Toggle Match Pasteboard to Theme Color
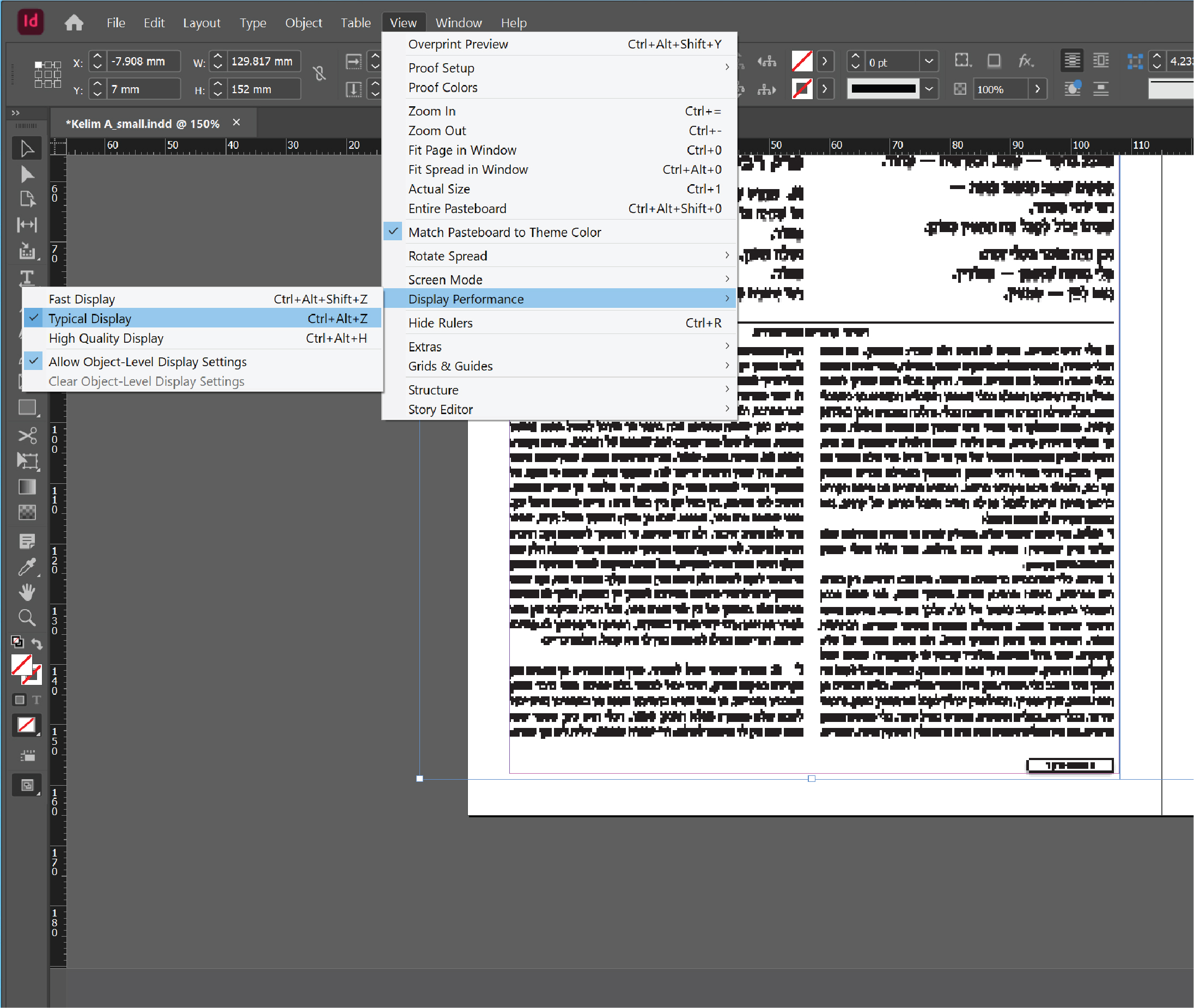The image size is (1194, 1008). click(504, 233)
